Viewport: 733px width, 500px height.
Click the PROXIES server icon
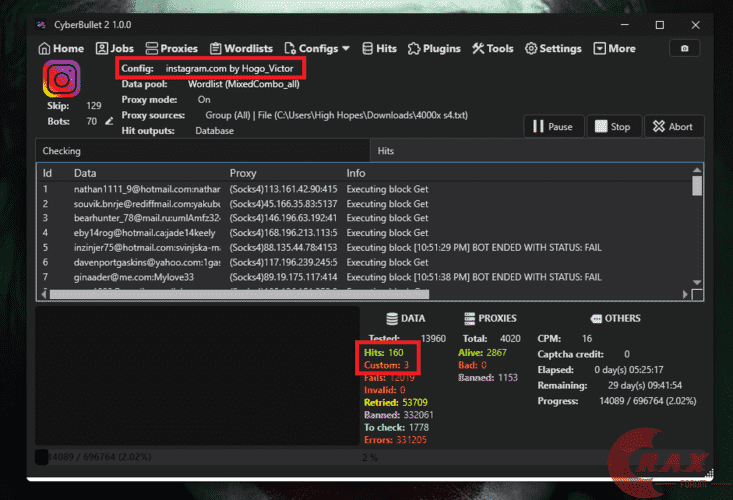[x=469, y=319]
